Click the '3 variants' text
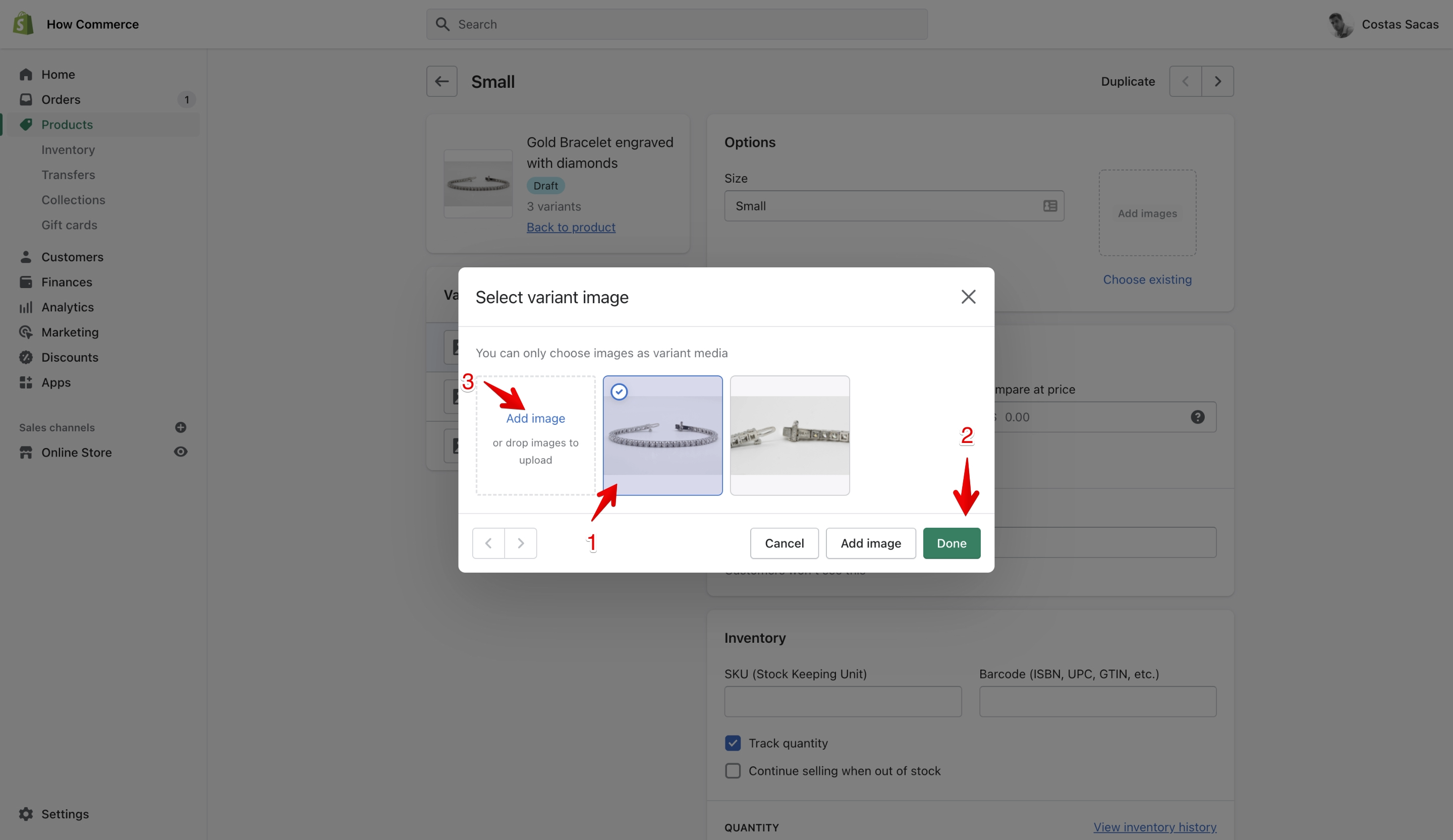The width and height of the screenshot is (1453, 840). pos(553,206)
